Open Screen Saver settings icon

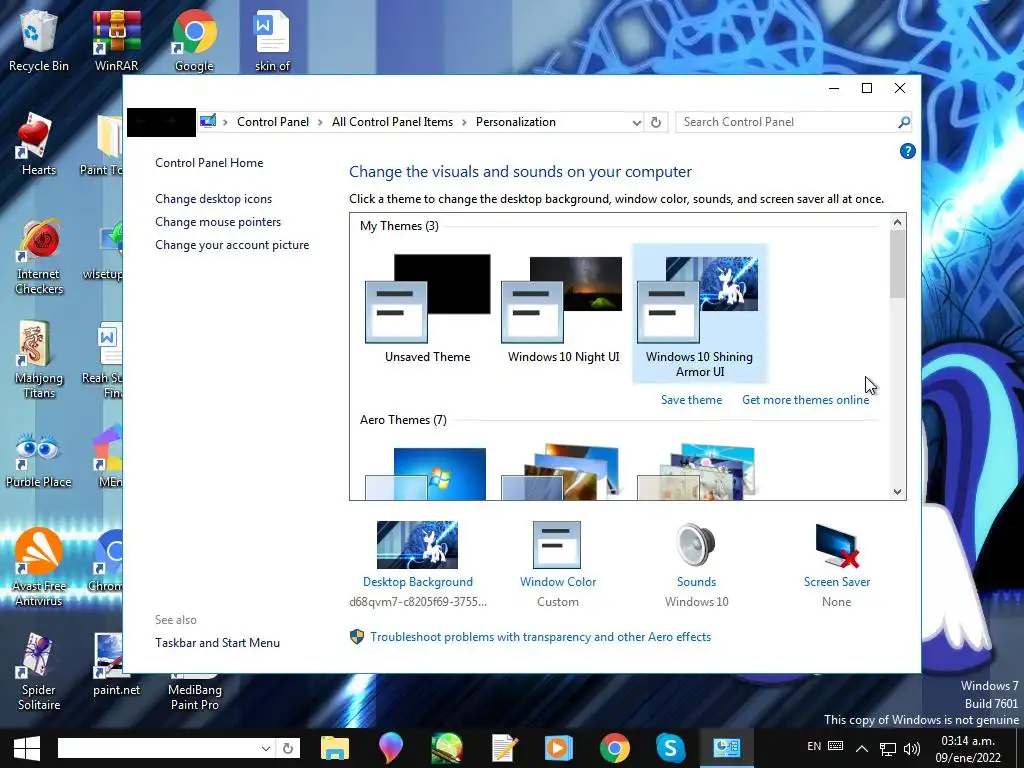(x=837, y=545)
